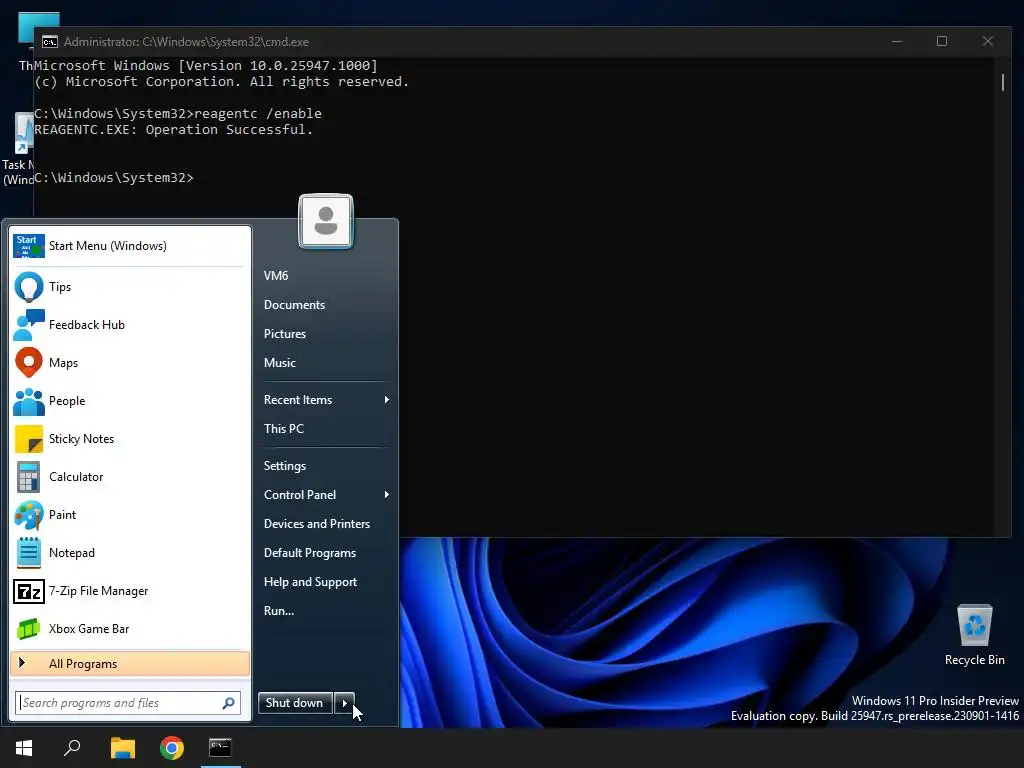
Task: Launch the Maps app icon
Action: (x=29, y=362)
